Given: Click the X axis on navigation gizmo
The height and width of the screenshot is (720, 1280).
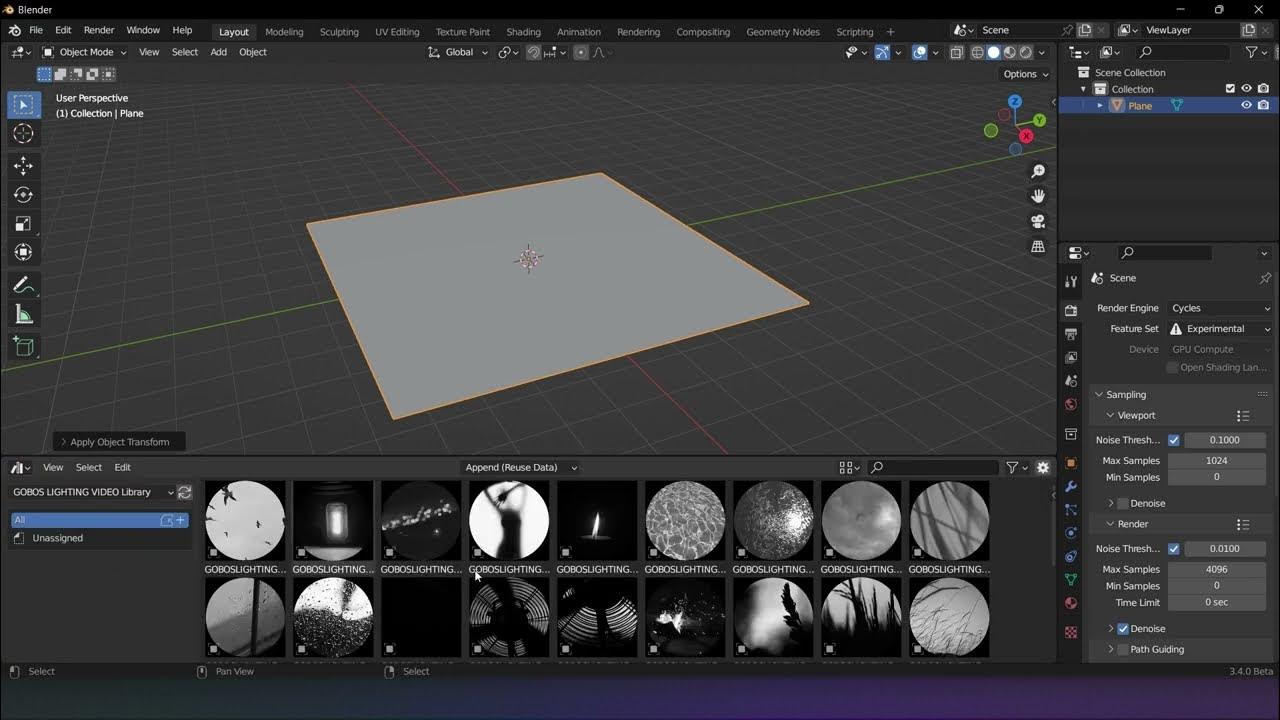Looking at the screenshot, I should 1026,135.
